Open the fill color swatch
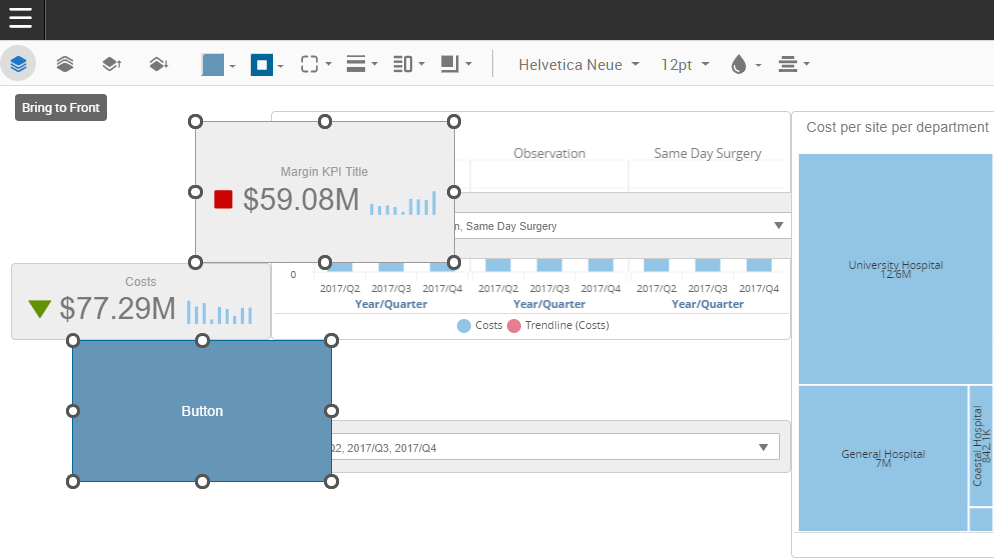 (x=218, y=64)
